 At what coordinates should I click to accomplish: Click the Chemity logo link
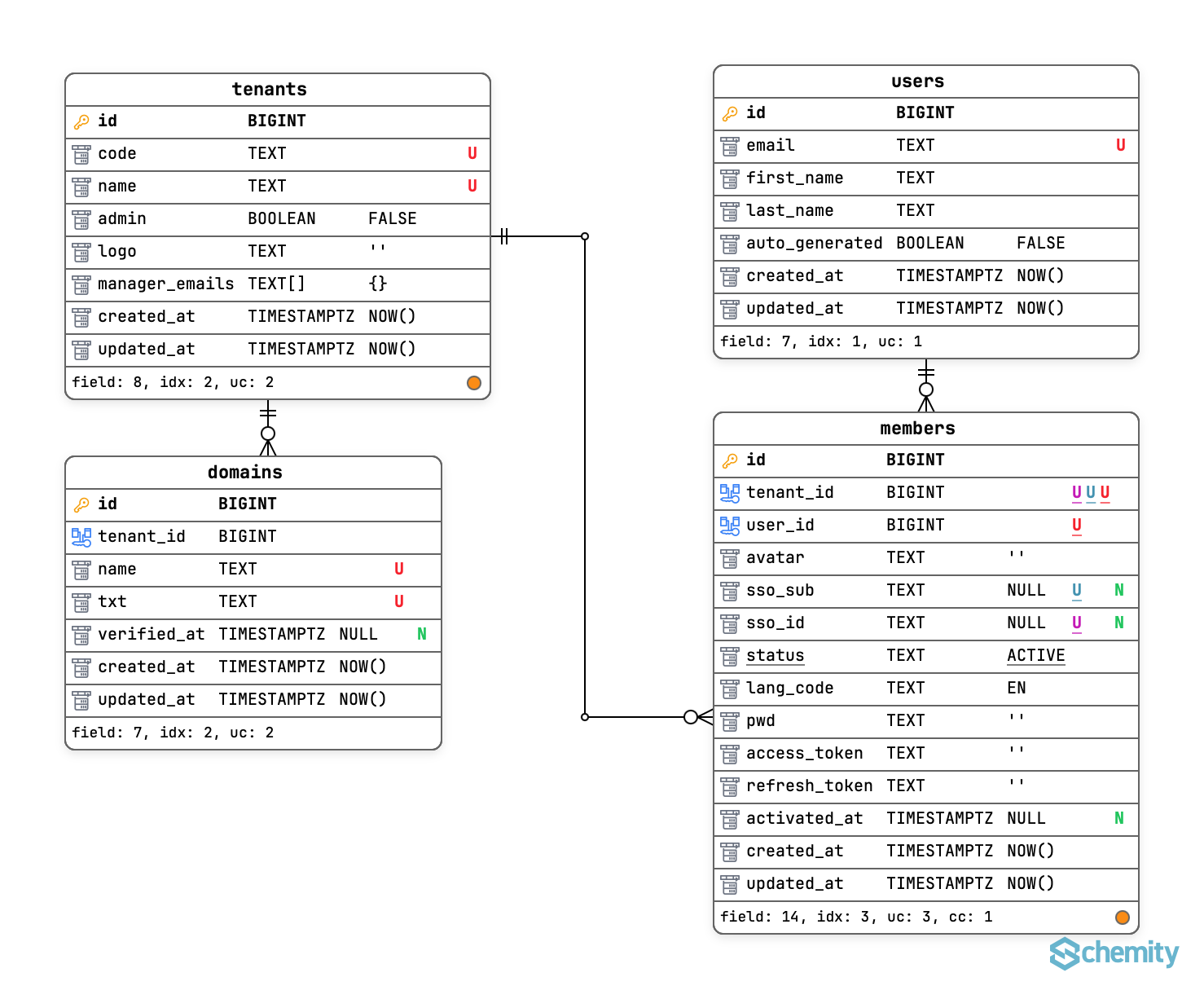pos(1114,953)
